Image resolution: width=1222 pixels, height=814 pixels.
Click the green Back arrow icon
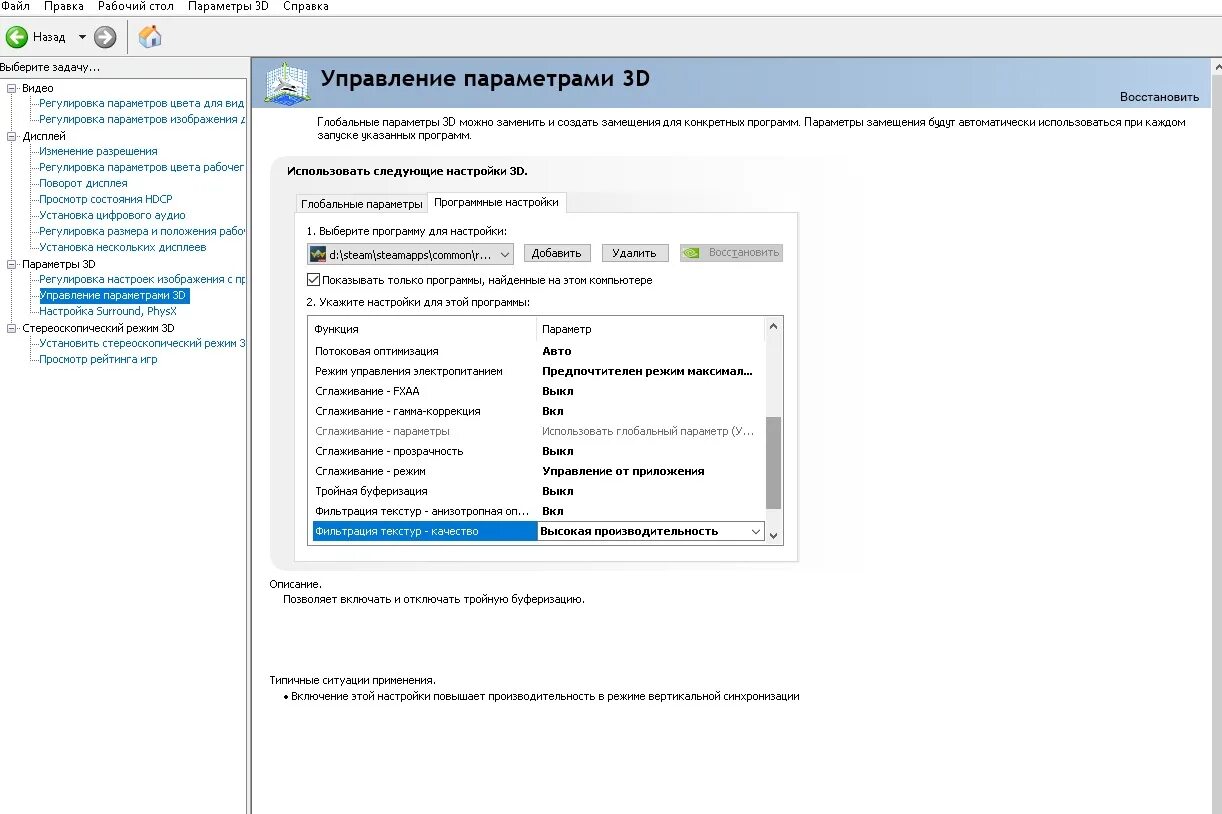[17, 38]
